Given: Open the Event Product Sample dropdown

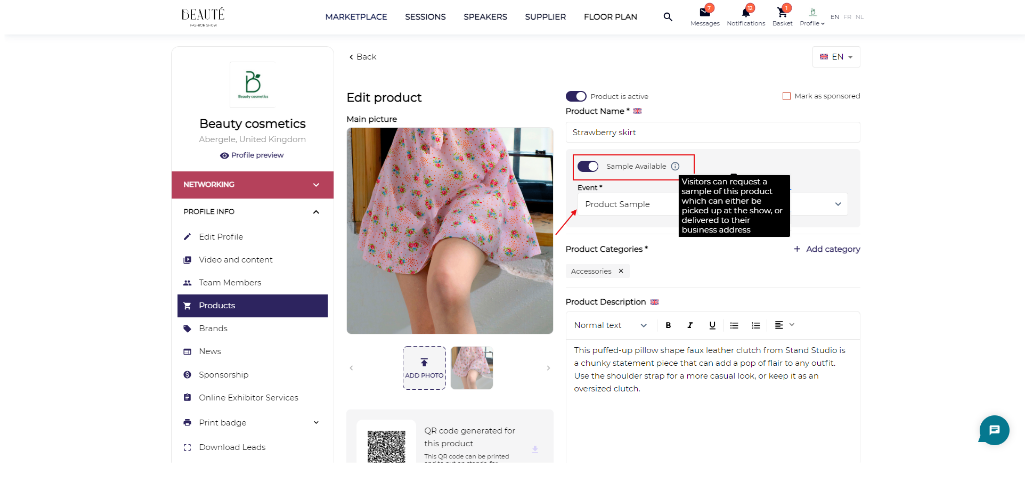Looking at the screenshot, I should [712, 204].
